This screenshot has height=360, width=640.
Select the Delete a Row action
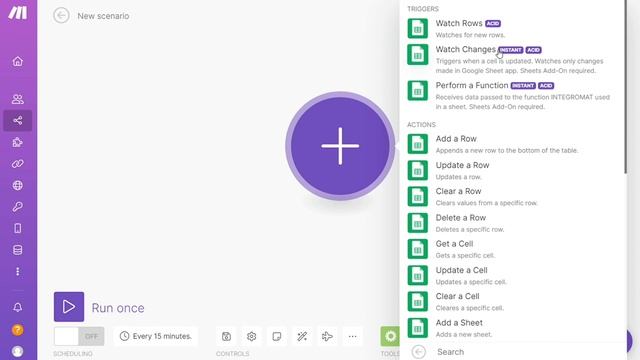click(x=513, y=223)
